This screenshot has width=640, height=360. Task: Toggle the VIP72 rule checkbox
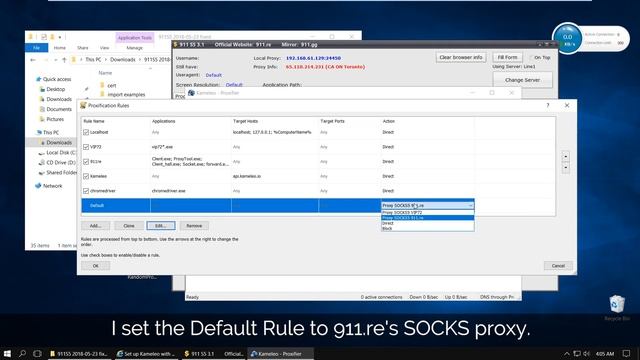coord(86,147)
